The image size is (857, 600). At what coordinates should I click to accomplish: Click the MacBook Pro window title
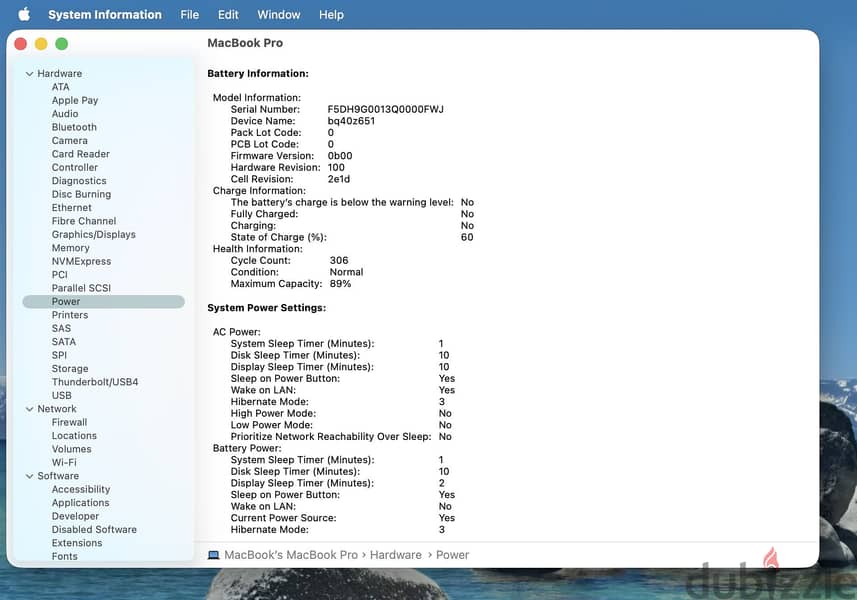click(x=245, y=43)
